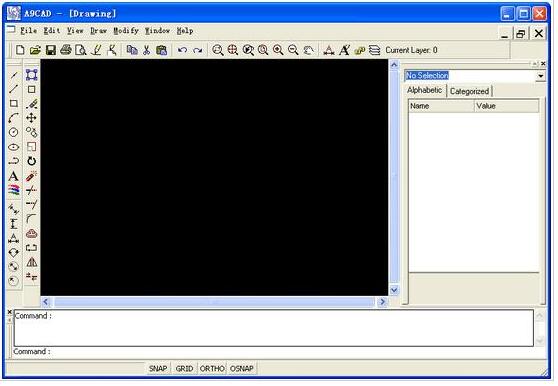The width and height of the screenshot is (558, 386).
Task: Save drawing using floppy disk icon
Action: [51, 50]
